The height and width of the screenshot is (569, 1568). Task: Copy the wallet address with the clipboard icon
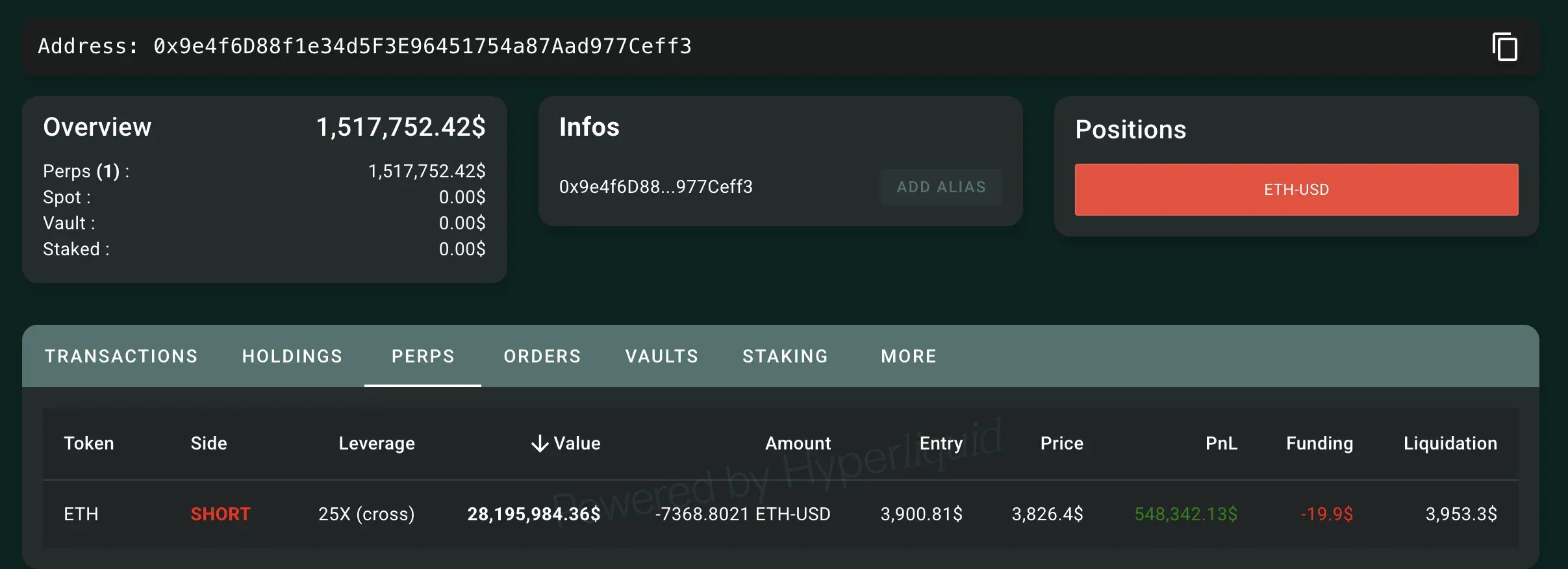coord(1505,47)
